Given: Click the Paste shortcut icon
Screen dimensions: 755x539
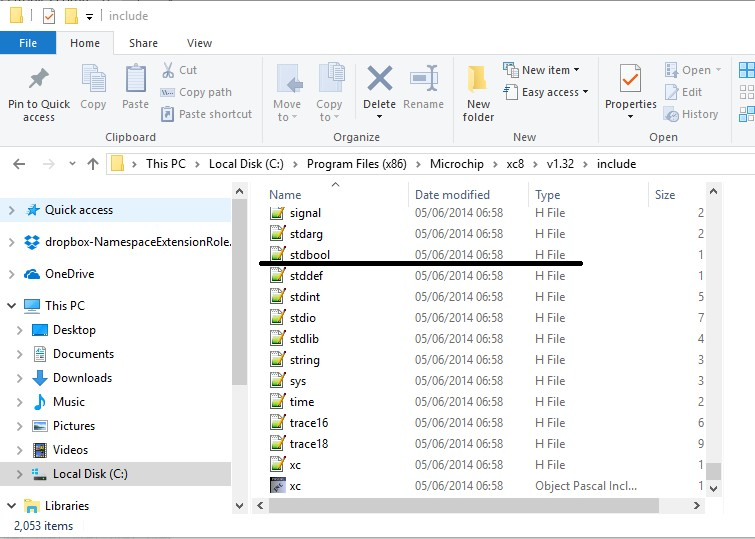Looking at the screenshot, I should coord(168,114).
